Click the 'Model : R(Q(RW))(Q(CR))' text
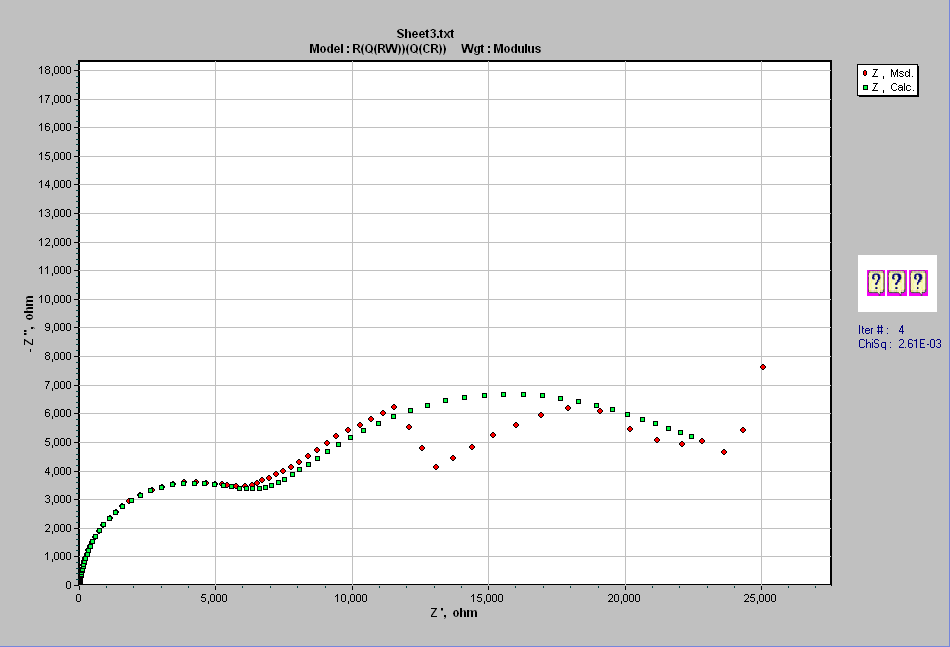The height and width of the screenshot is (647, 950). pos(377,49)
